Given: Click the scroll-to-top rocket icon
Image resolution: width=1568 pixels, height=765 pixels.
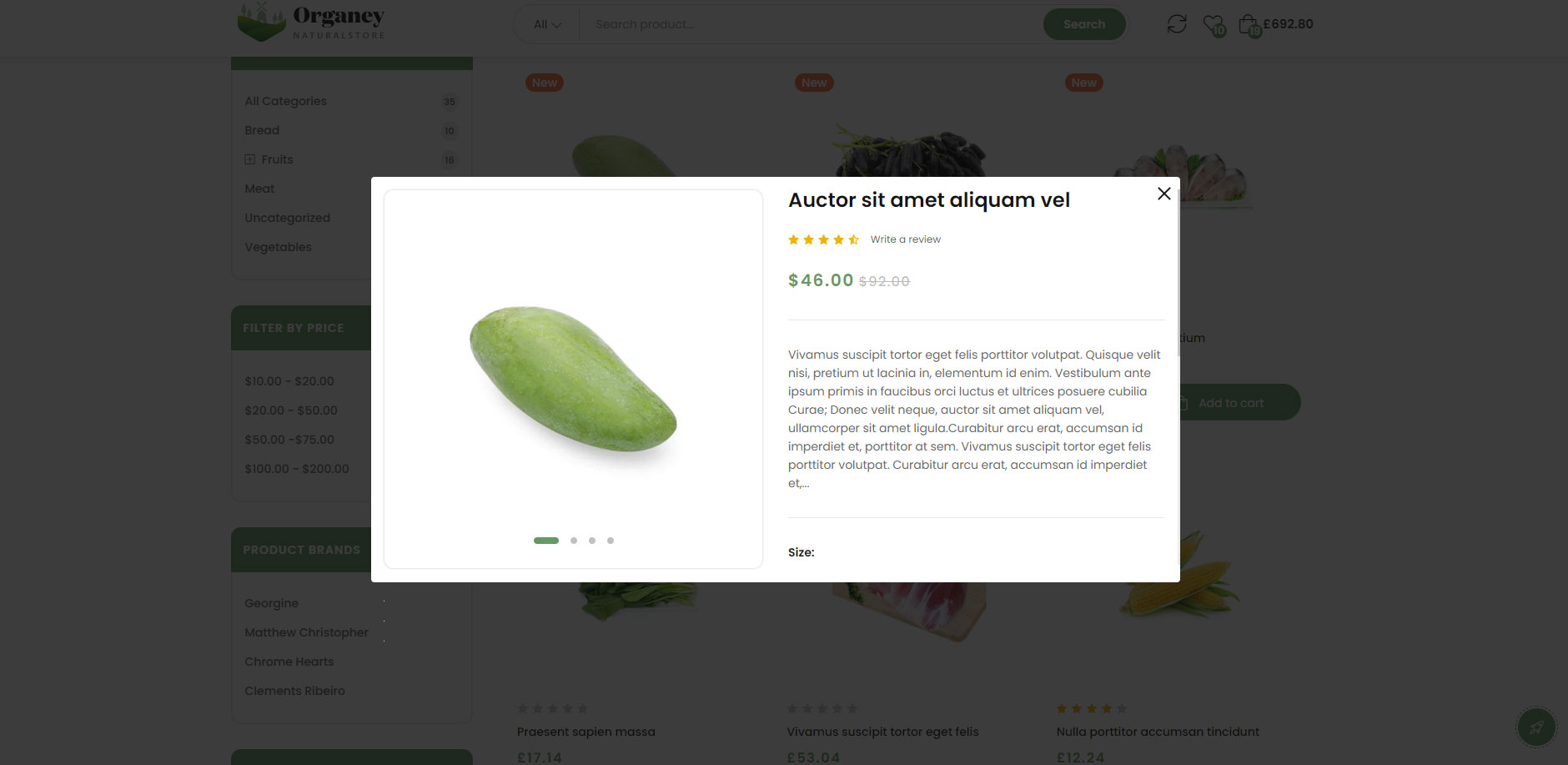Looking at the screenshot, I should pyautogui.click(x=1536, y=727).
